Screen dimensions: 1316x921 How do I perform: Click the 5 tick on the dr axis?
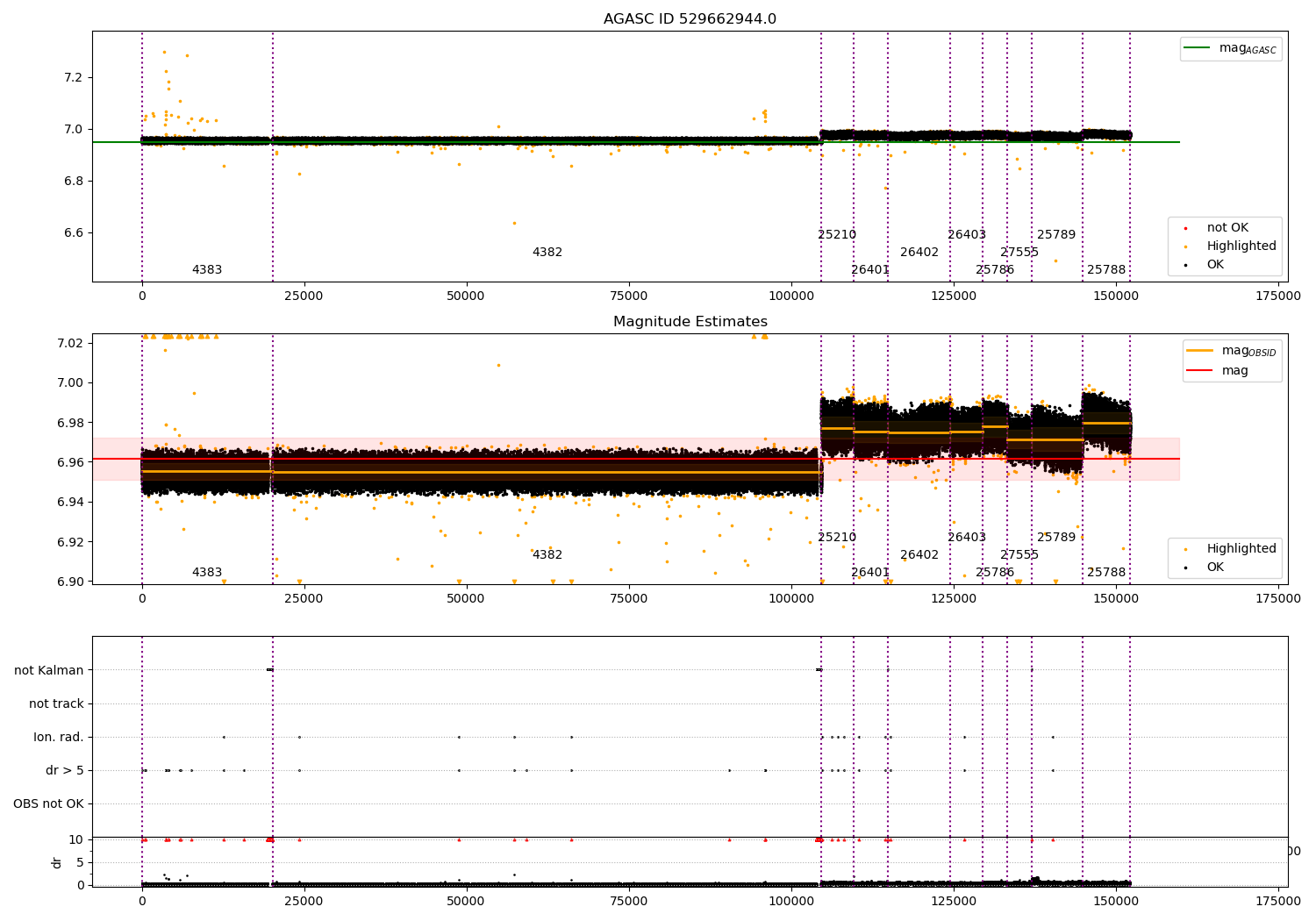[80, 862]
